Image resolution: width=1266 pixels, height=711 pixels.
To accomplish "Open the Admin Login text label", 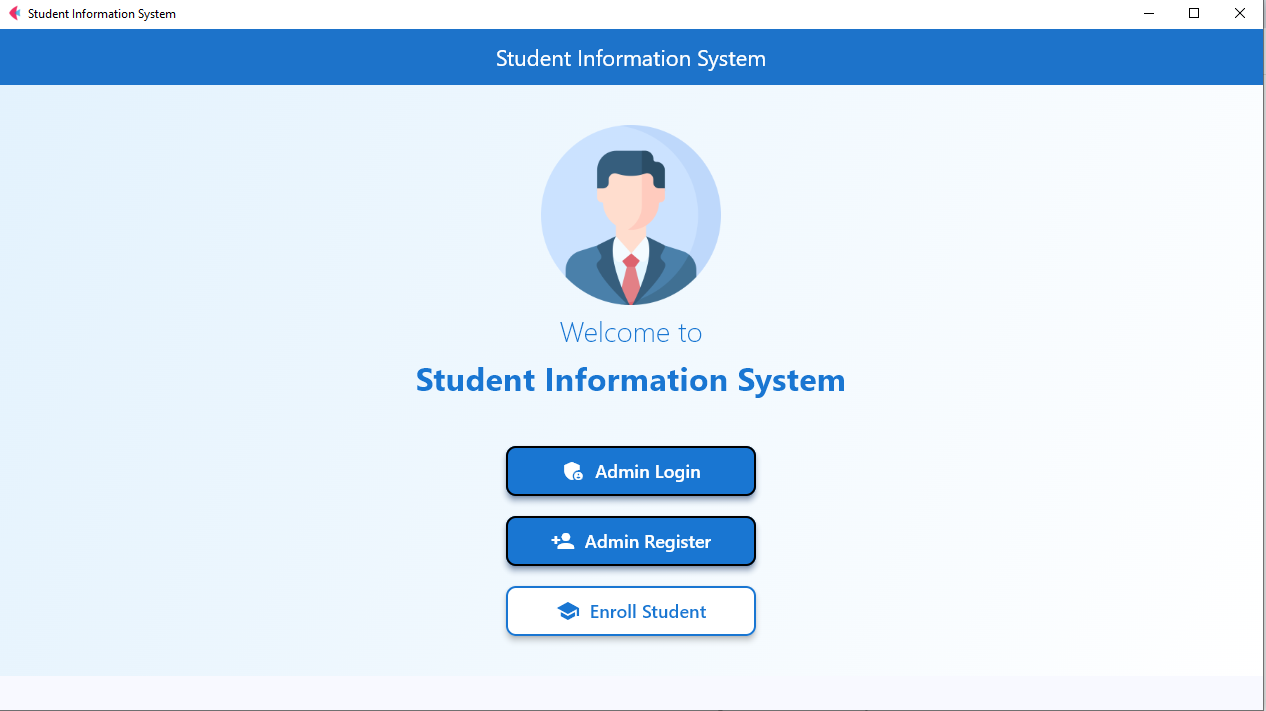I will [x=648, y=472].
